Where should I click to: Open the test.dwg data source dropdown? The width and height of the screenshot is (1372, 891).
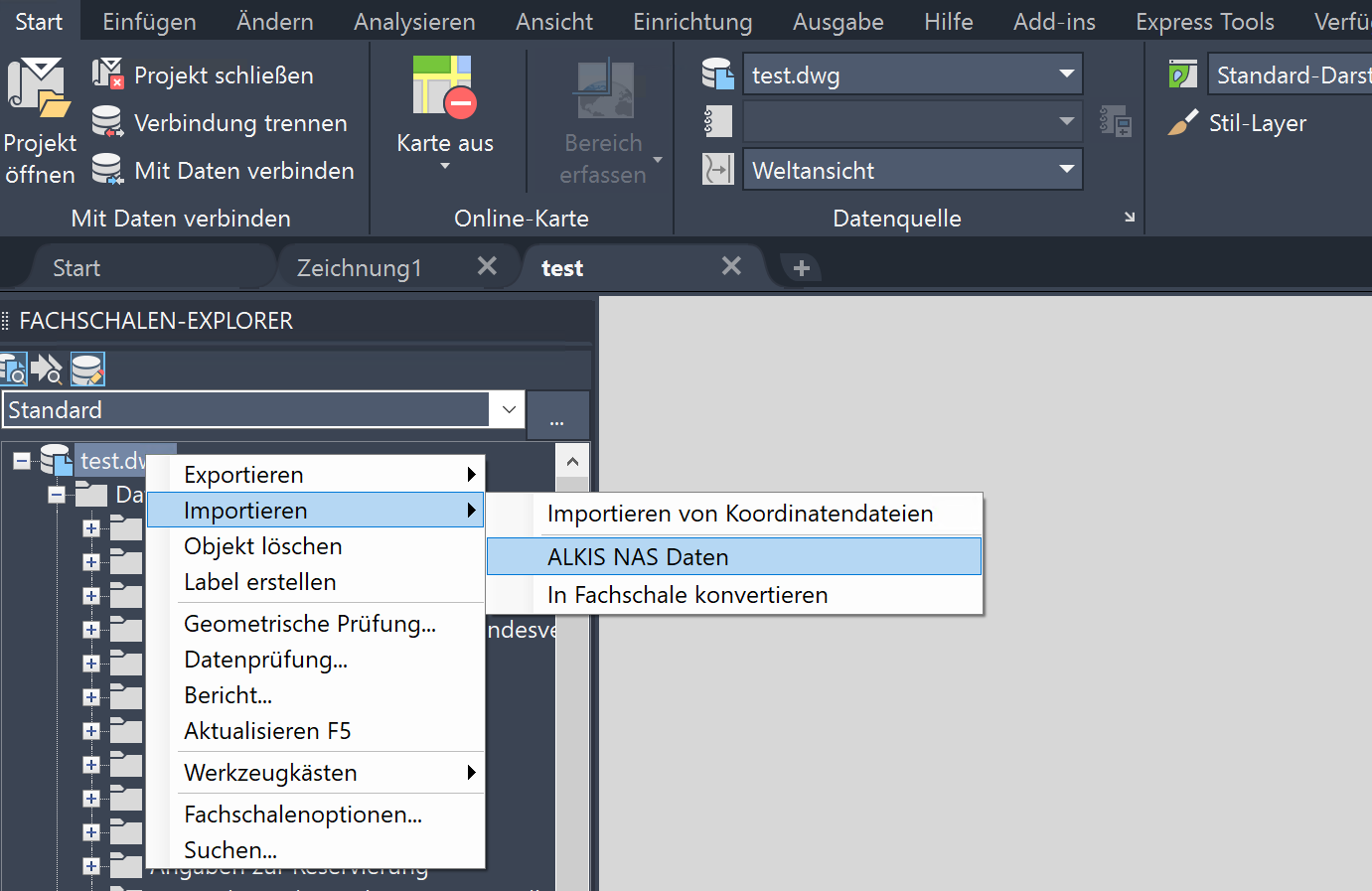pyautogui.click(x=1066, y=74)
